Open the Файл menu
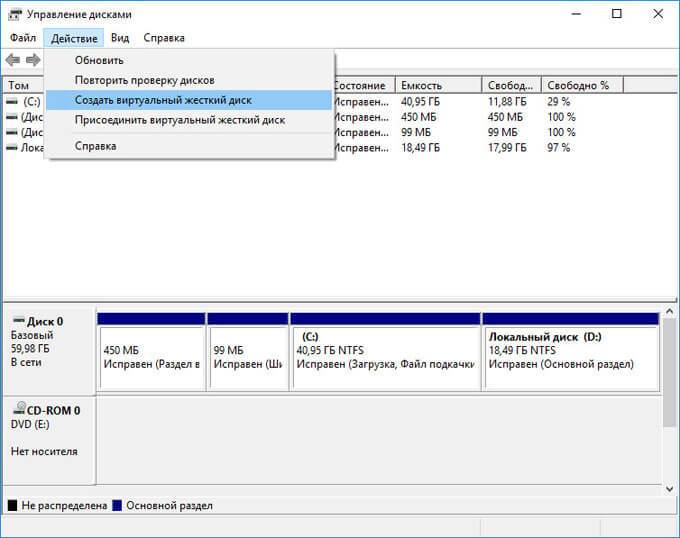 [x=23, y=38]
